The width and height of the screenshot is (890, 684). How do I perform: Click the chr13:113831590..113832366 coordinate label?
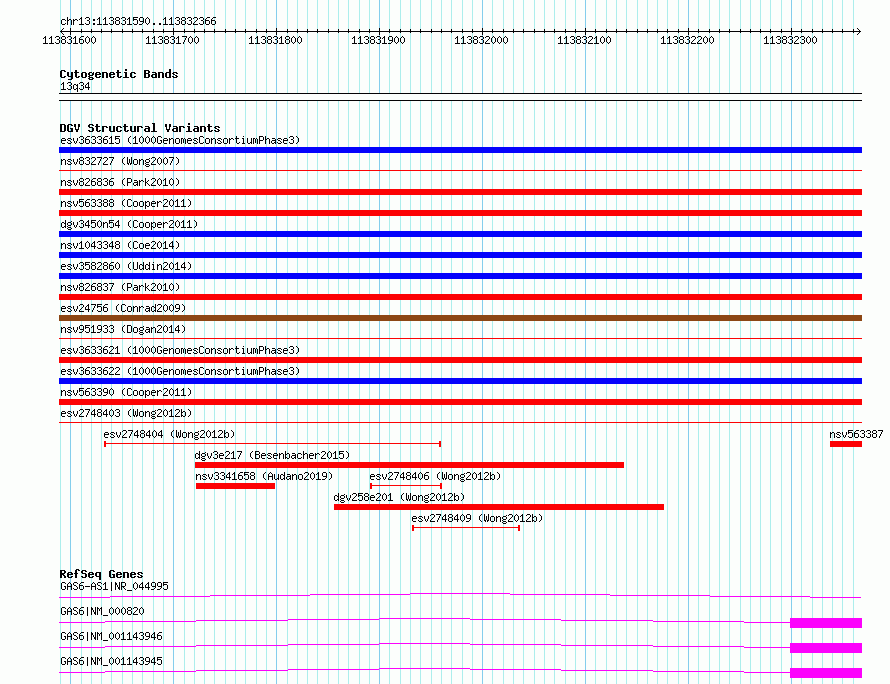138,21
